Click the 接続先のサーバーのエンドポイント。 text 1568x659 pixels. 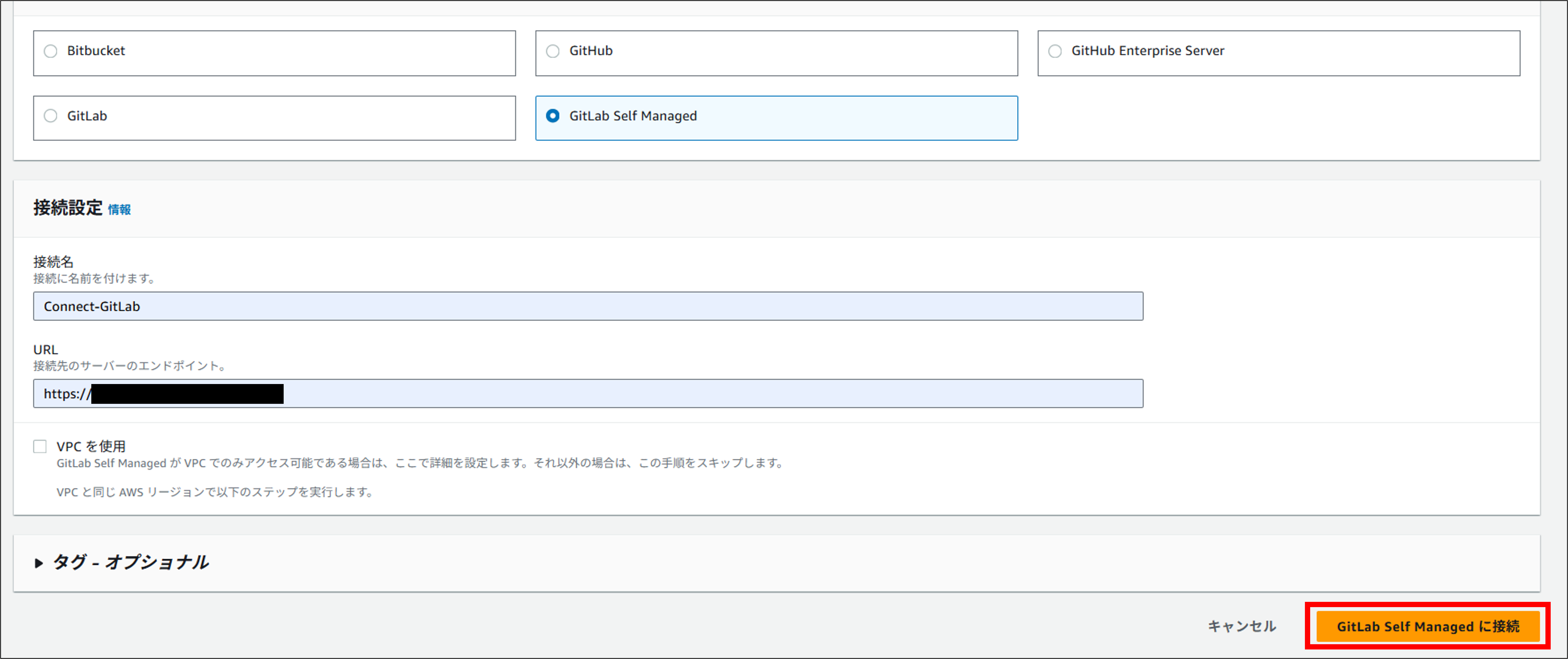[130, 366]
